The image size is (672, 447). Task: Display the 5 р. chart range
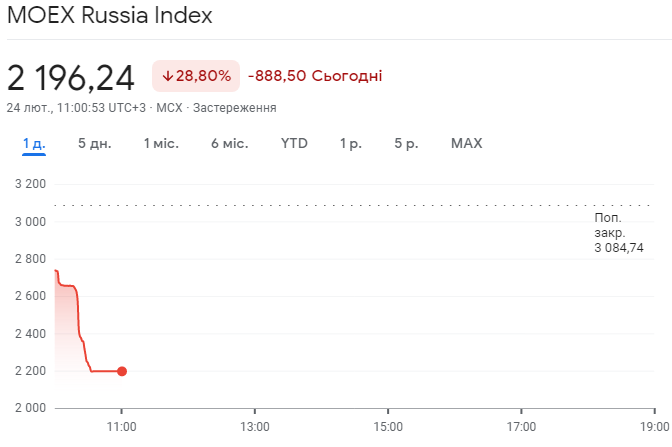click(405, 144)
